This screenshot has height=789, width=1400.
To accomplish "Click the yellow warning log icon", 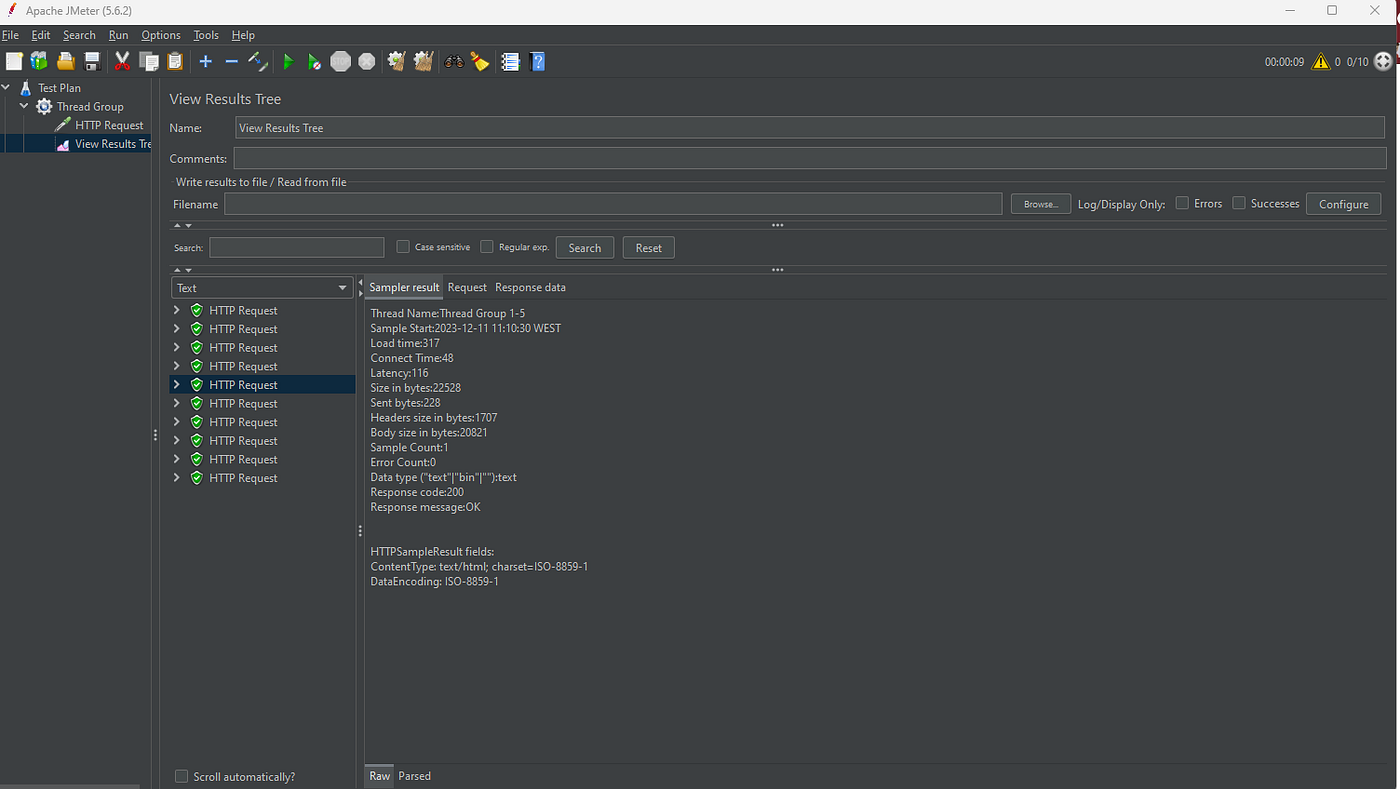I will click(x=1321, y=62).
